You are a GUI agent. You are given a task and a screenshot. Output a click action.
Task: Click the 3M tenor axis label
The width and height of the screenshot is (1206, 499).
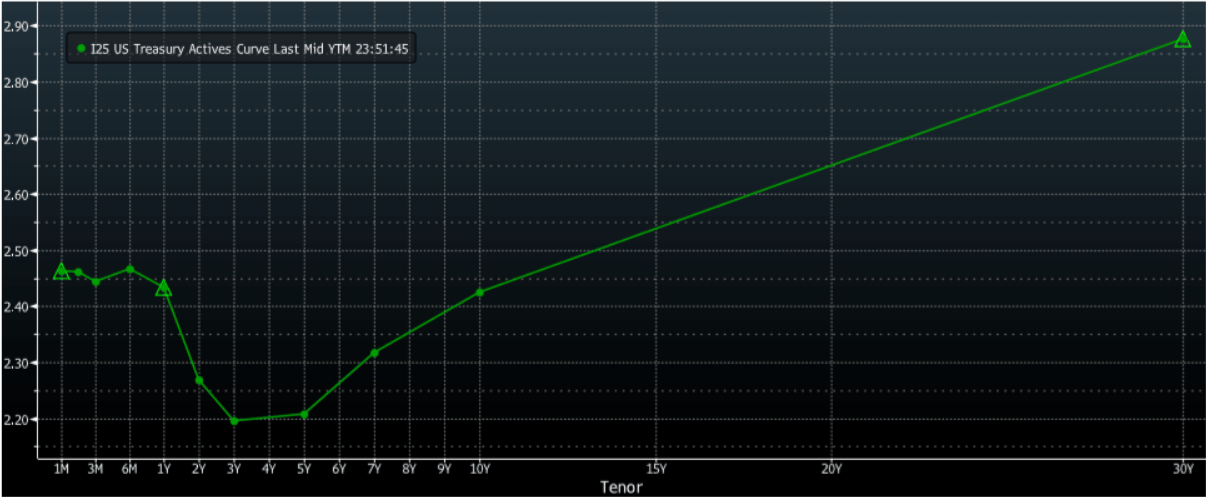(95, 468)
